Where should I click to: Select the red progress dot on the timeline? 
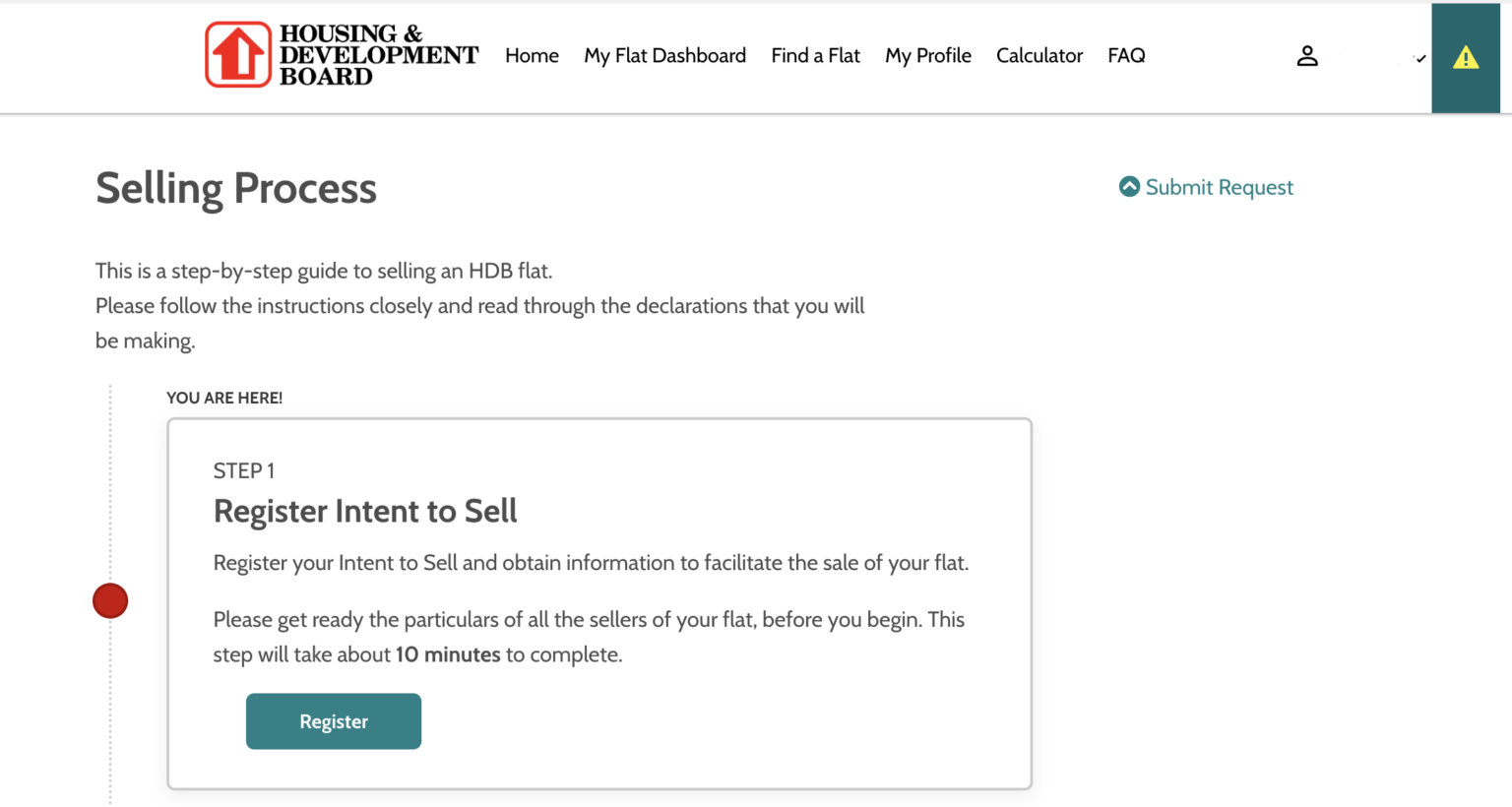pos(110,599)
